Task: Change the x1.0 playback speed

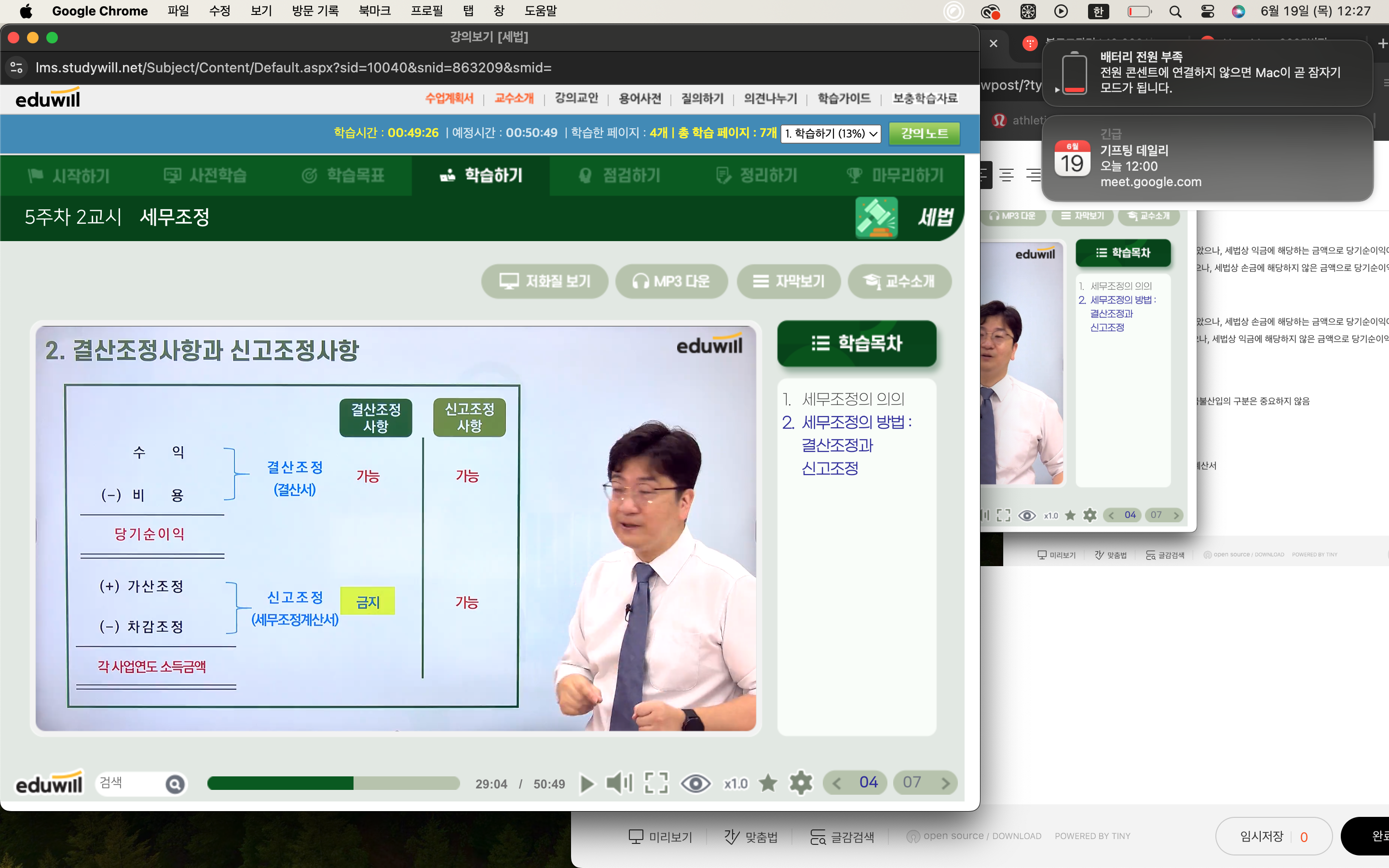Action: pos(736,784)
